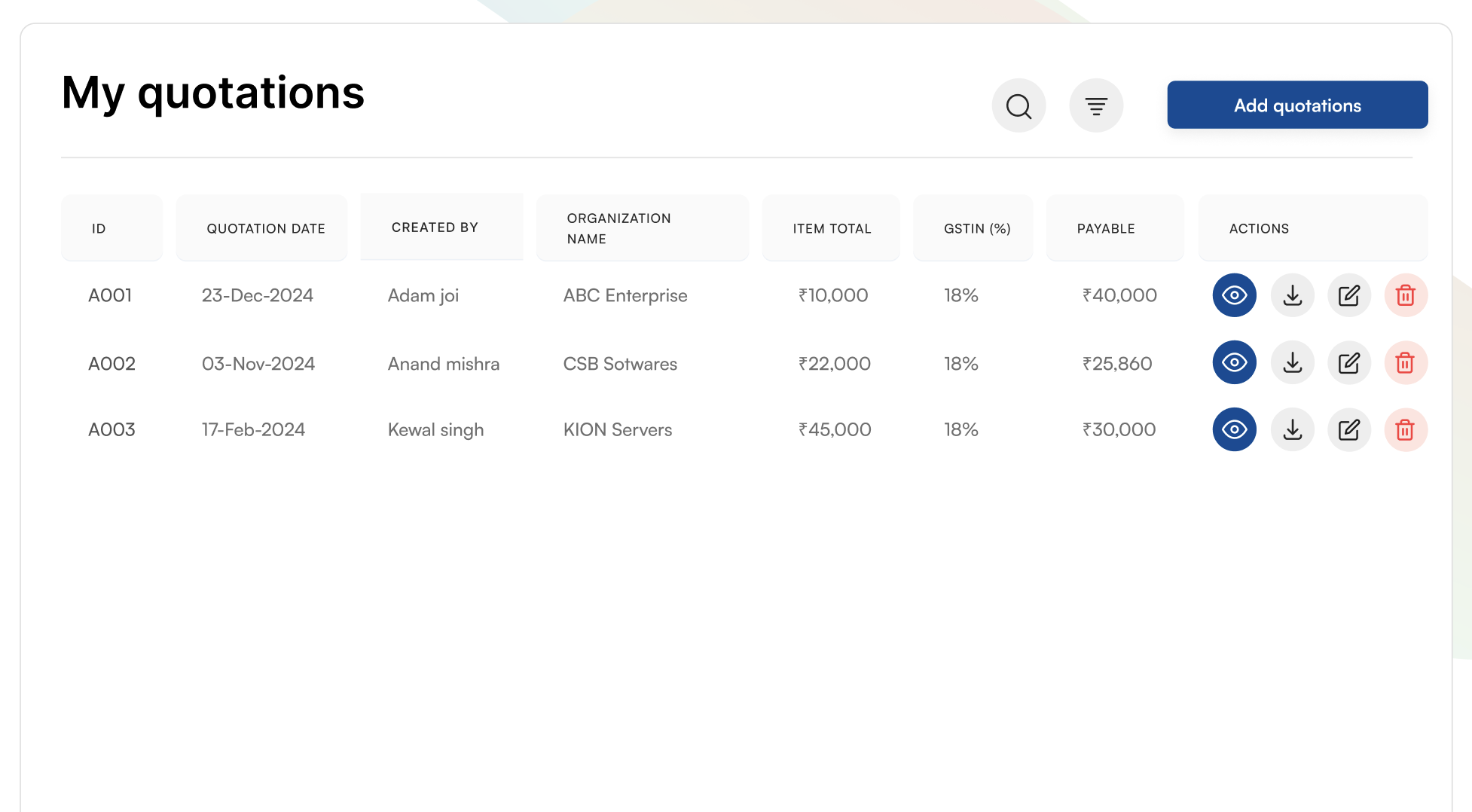Click the Add quotations button
This screenshot has height=812, width=1472.
point(1297,105)
